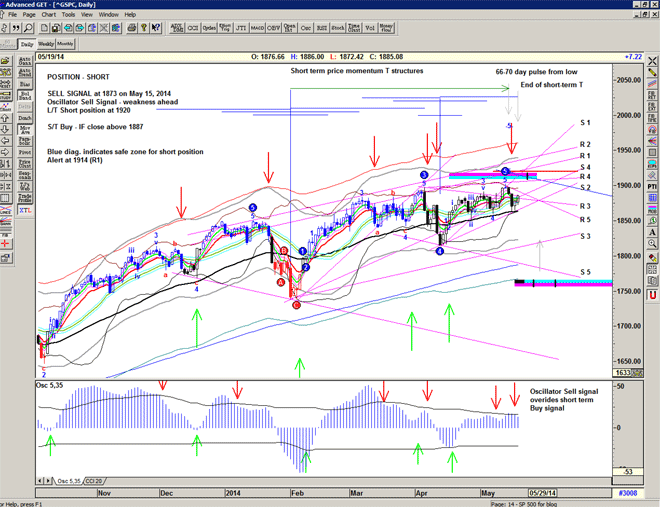Select the OBV indicator button
Screen dimensions: 660x507
coord(274,30)
